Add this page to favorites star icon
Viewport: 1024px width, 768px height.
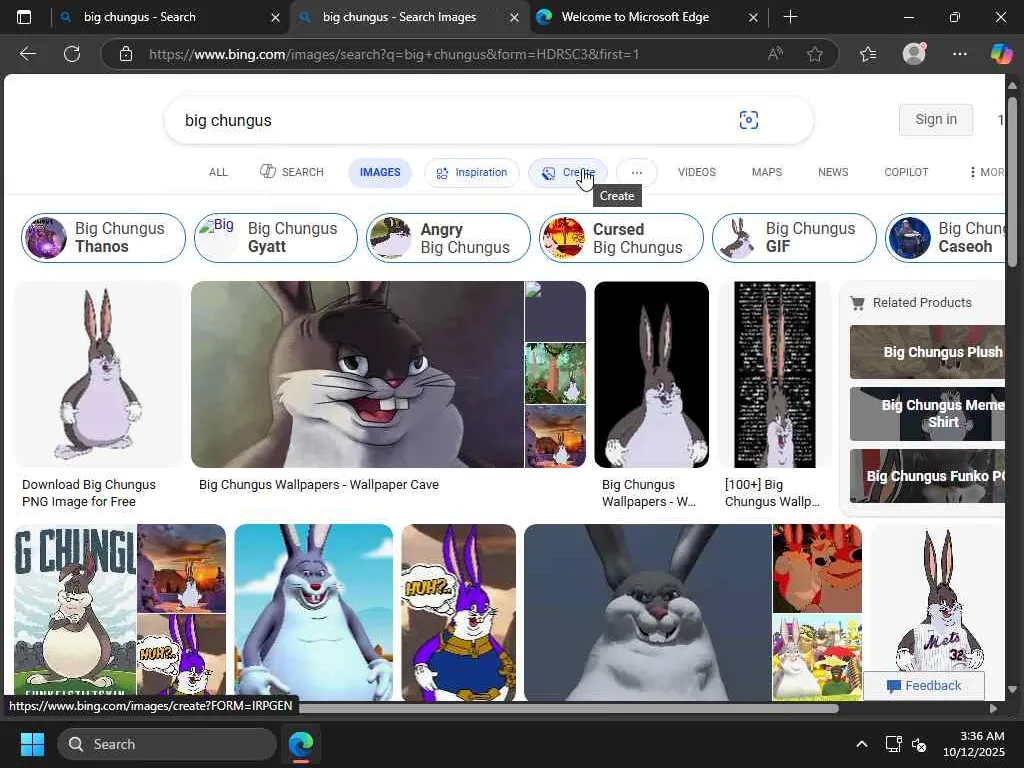tap(814, 54)
